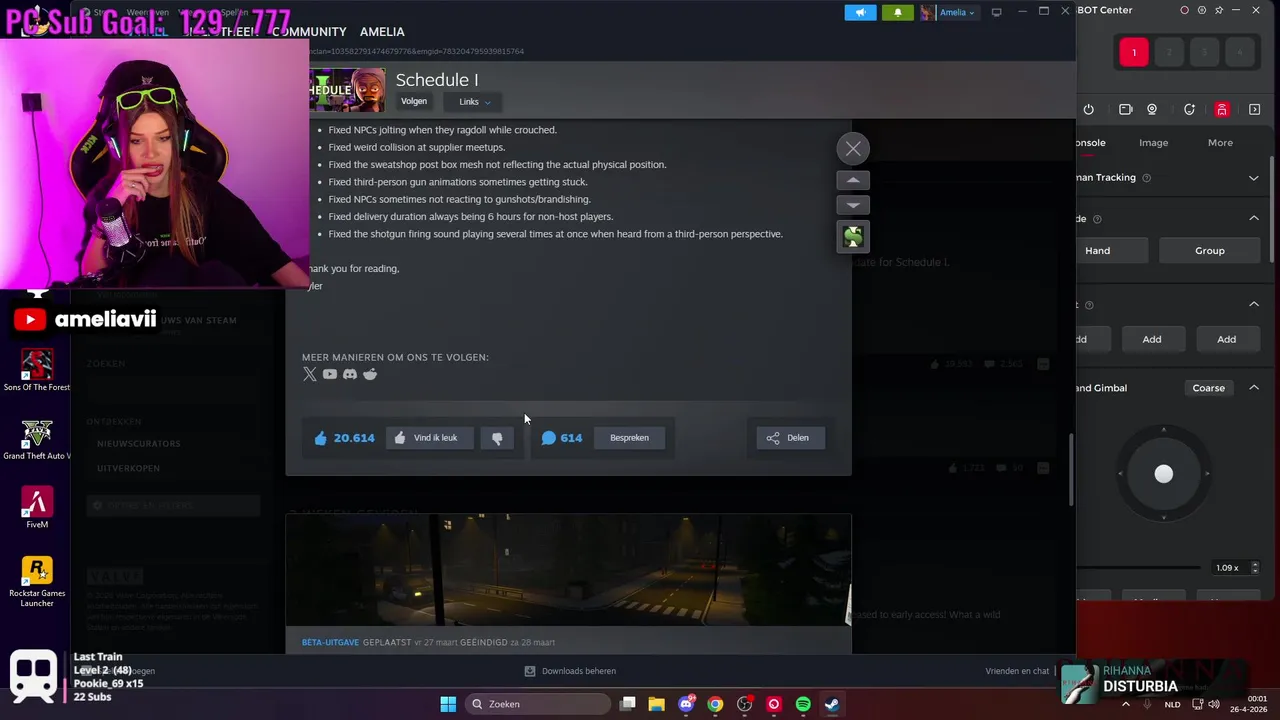Select device slot 2 in OBSBOT Center

tap(1169, 52)
